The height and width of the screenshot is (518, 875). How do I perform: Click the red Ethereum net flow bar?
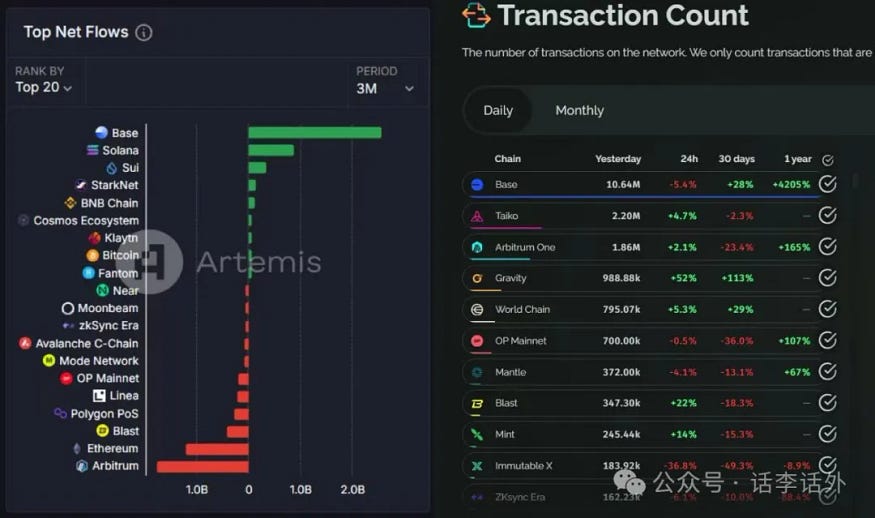pyautogui.click(x=217, y=449)
